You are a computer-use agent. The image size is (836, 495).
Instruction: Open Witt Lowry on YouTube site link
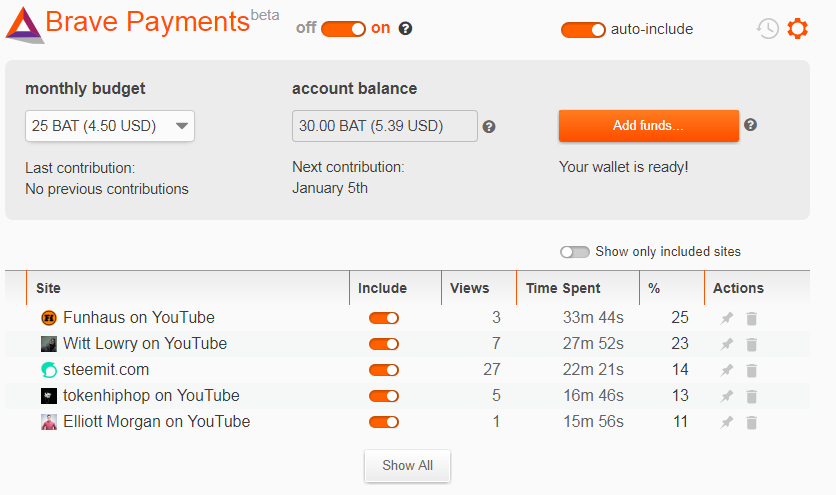pyautogui.click(x=145, y=344)
